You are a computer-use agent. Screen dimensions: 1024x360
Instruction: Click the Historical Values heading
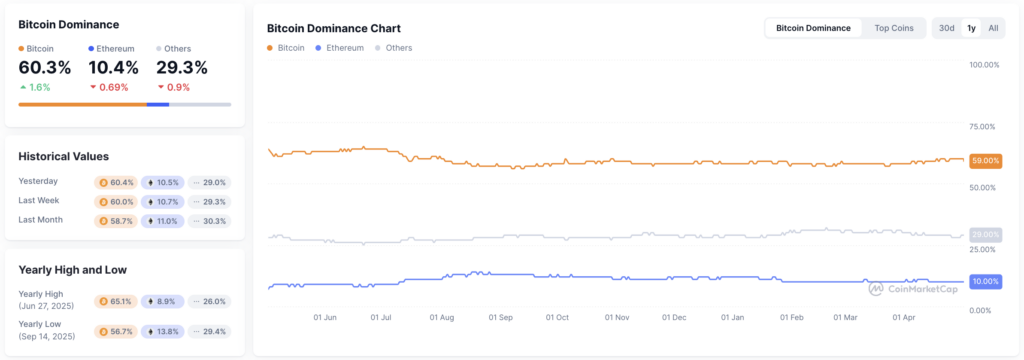(x=63, y=156)
